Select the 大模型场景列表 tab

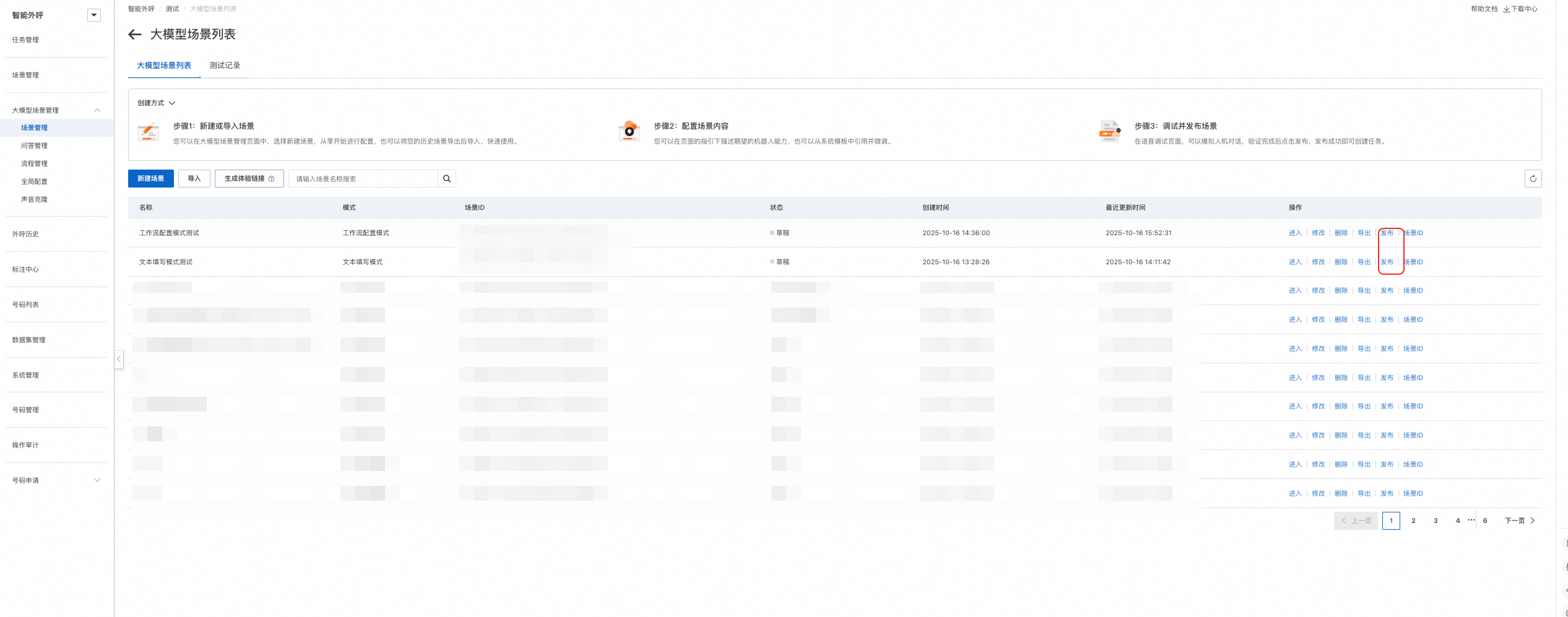point(164,66)
